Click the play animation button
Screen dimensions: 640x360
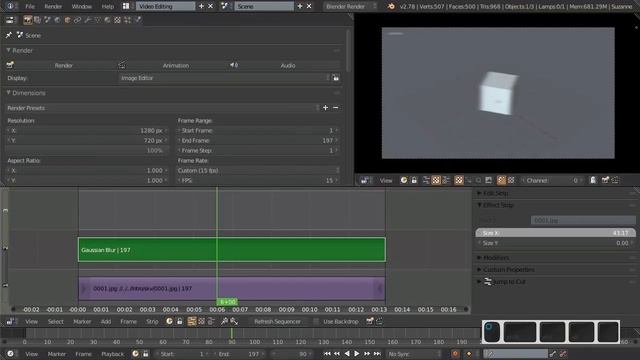pos(357,354)
